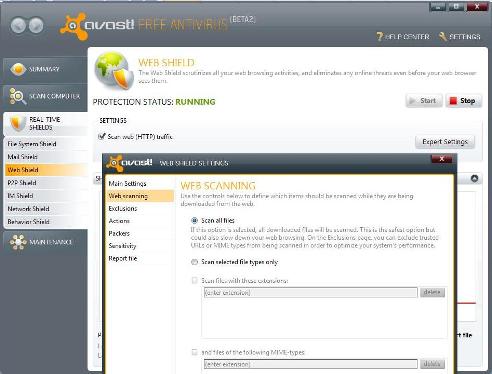
Task: Click the Maintenance sidebar icon
Action: coord(18,242)
